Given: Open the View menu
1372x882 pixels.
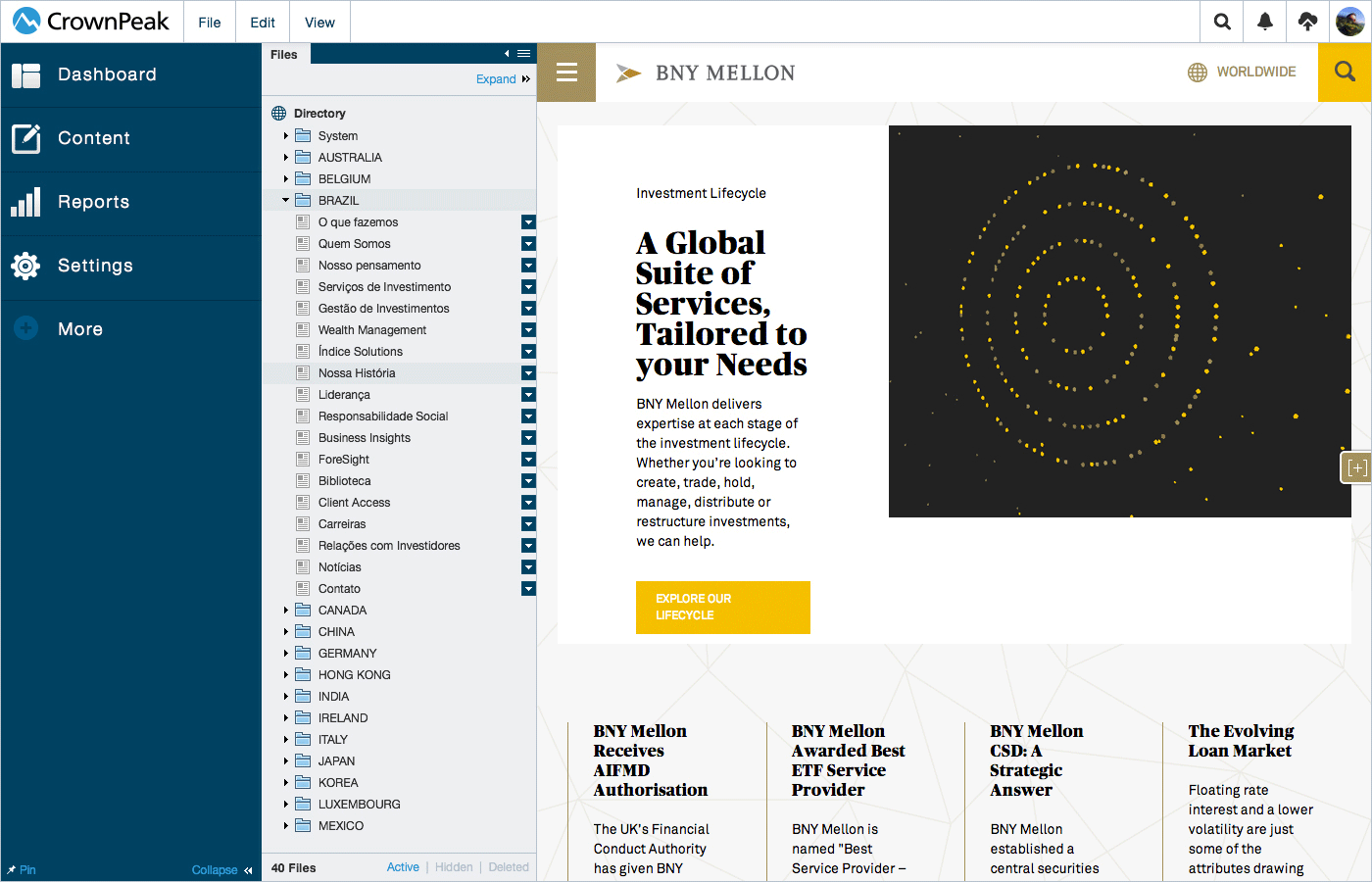Looking at the screenshot, I should point(319,22).
